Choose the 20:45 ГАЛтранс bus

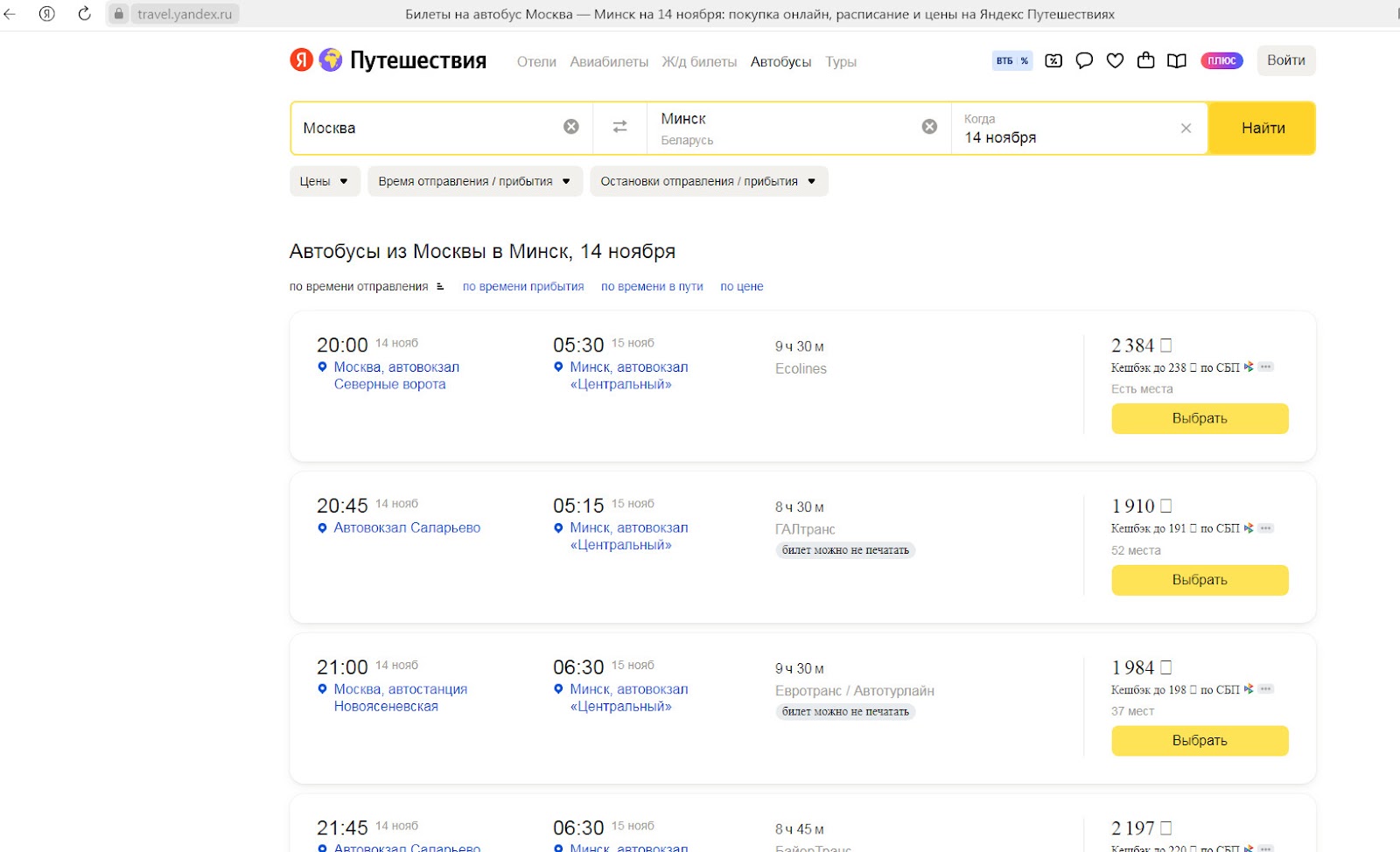(x=1200, y=580)
